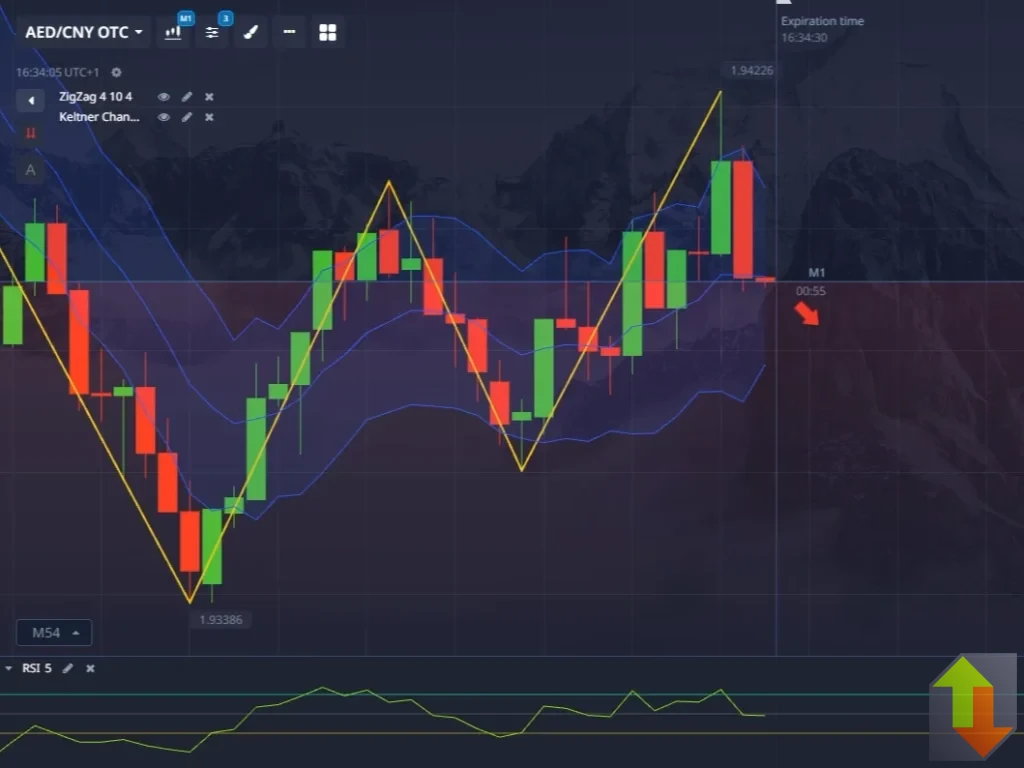Edit the ZigZag indicator settings with the pencil

click(x=187, y=96)
